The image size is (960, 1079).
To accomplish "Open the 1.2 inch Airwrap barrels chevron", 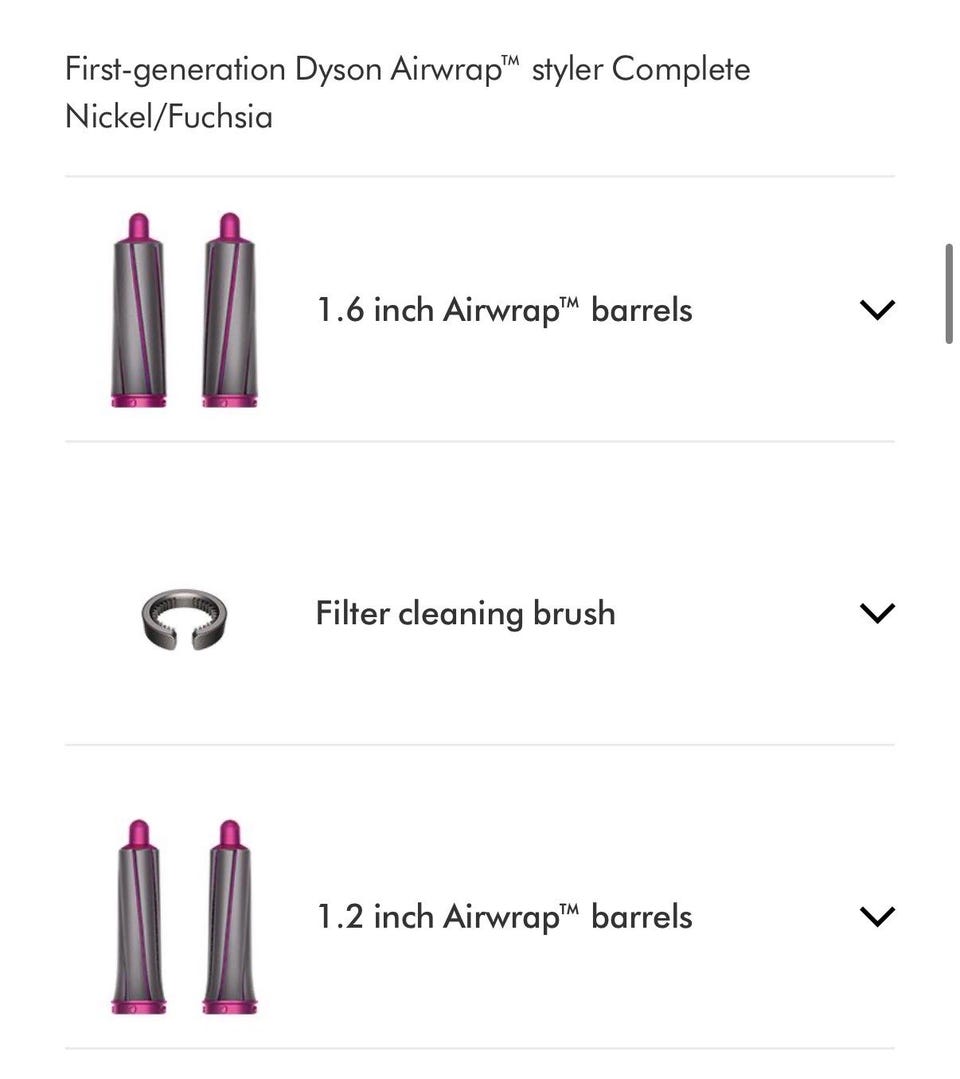I will click(876, 916).
